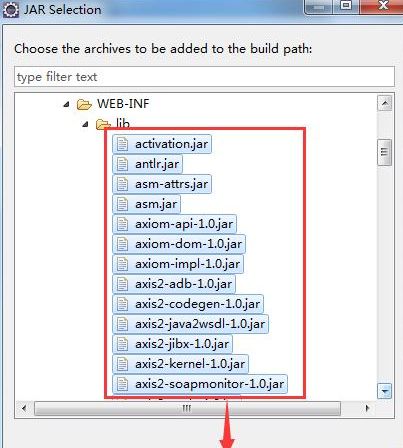
Task: Click the file icon beside antlr.jar
Action: pos(122,164)
